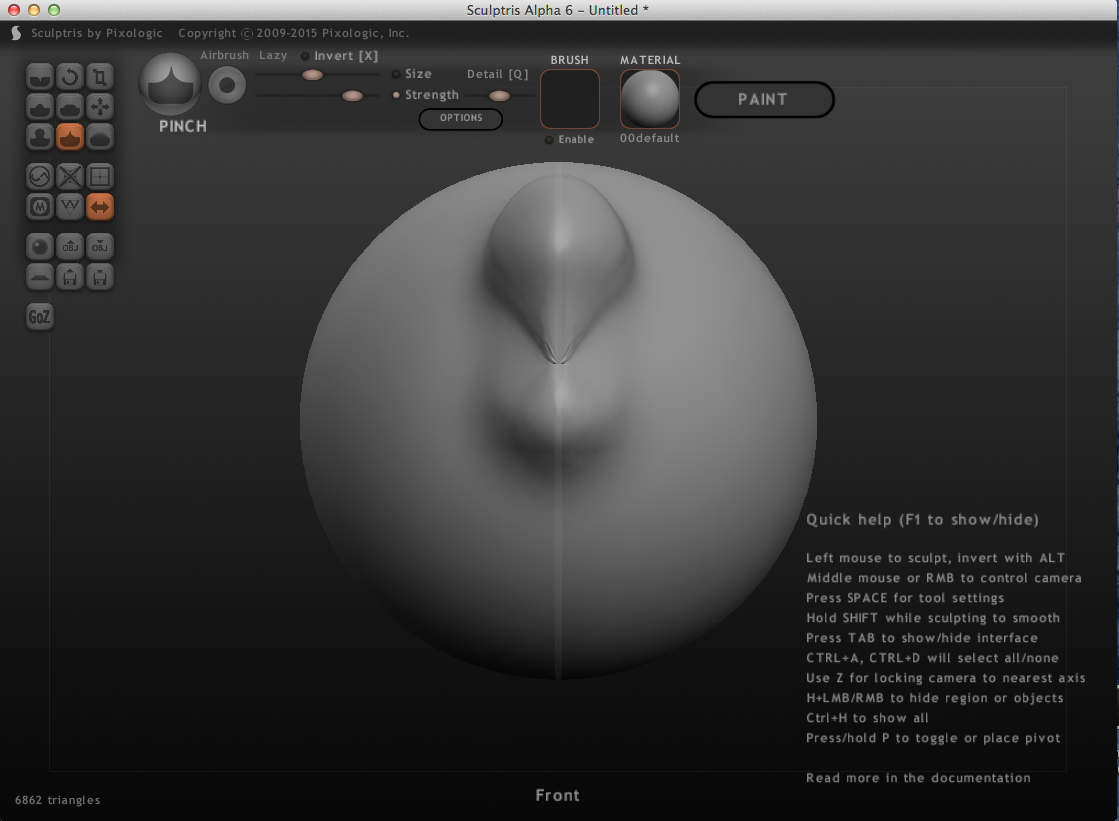Click the BRUSH panel heading
The height and width of the screenshot is (821, 1119).
[569, 60]
